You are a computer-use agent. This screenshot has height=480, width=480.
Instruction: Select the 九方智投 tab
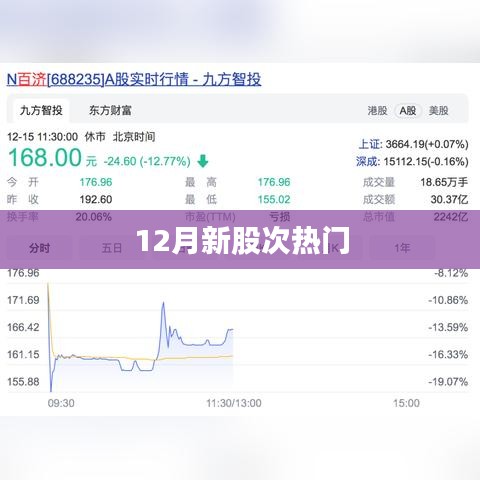pos(41,110)
